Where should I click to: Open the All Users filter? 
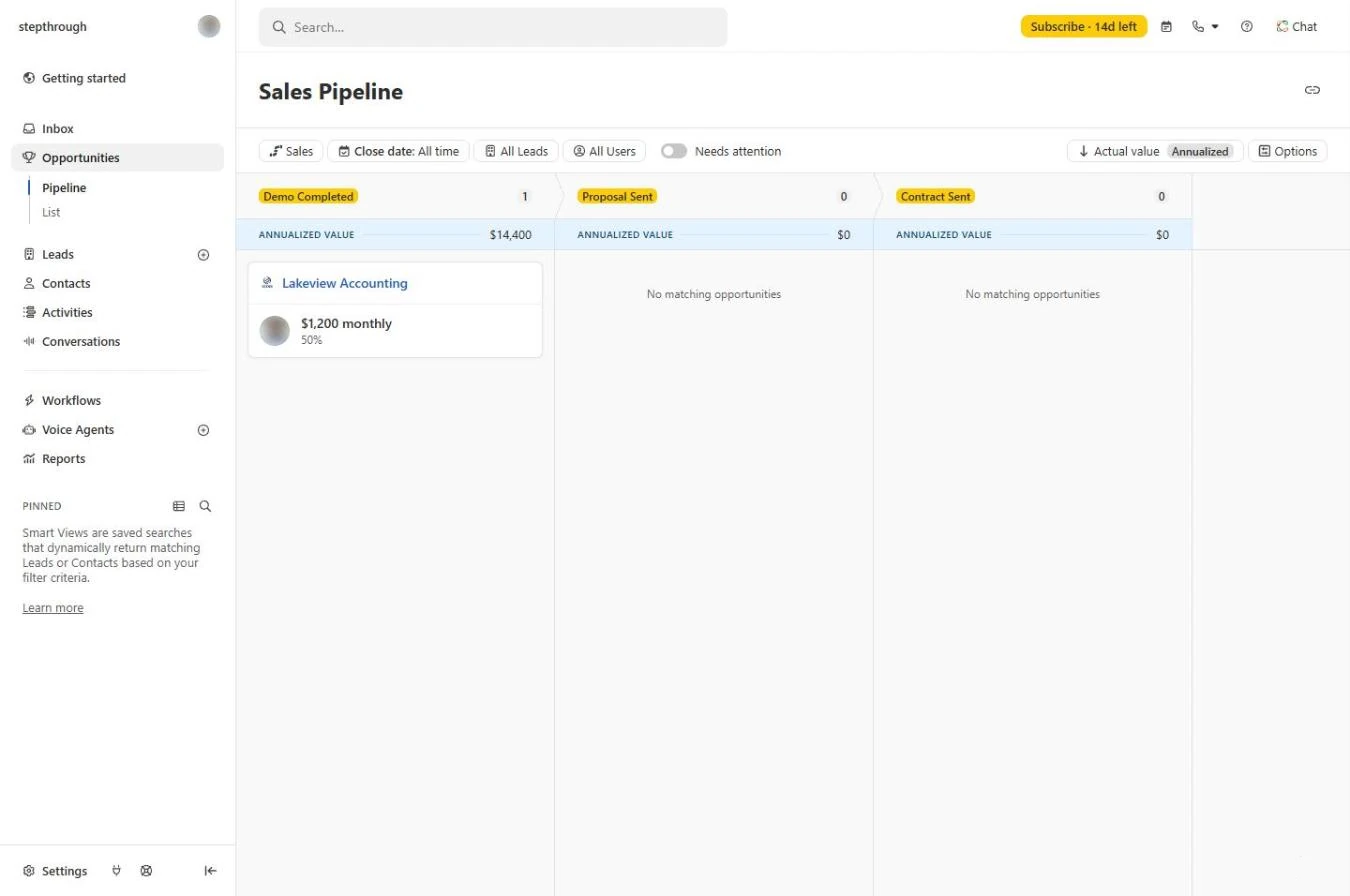pyautogui.click(x=604, y=151)
